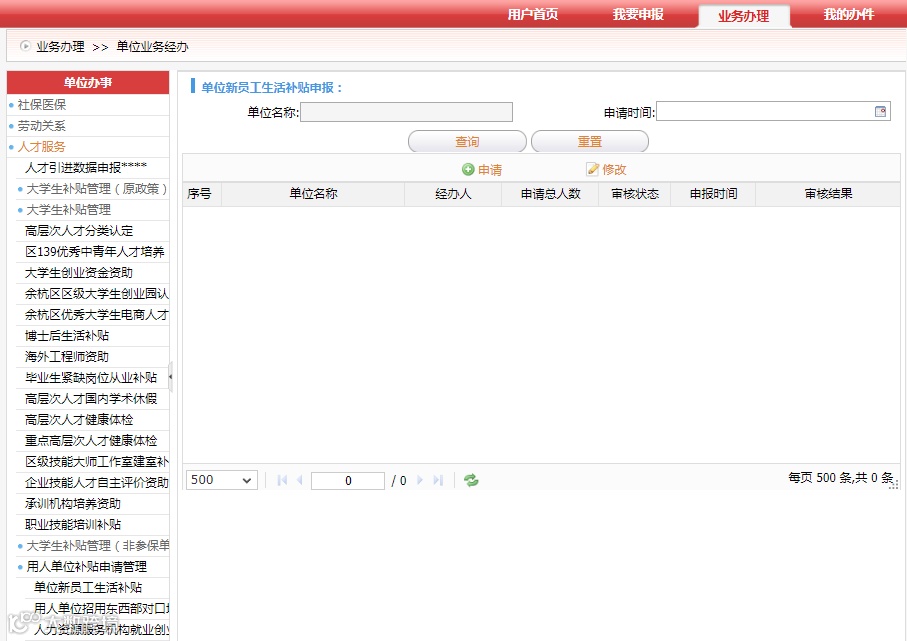Open 承训机构培养资助 item

point(73,503)
